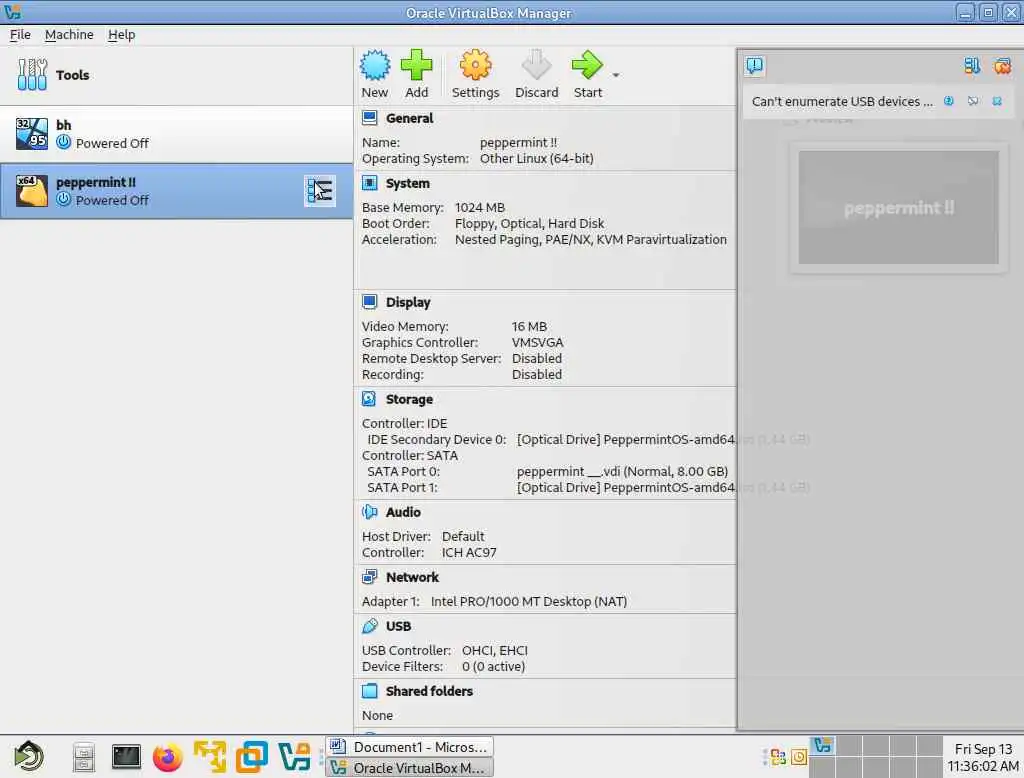Open the "Can't enumerate USB devices" notification
Image resolution: width=1024 pixels, height=778 pixels.
click(x=842, y=101)
